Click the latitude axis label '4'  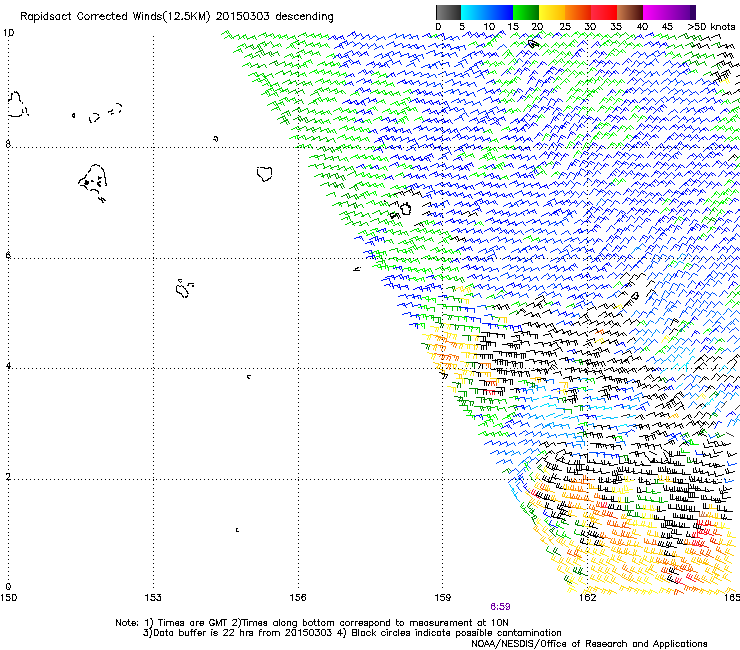pos(8,366)
